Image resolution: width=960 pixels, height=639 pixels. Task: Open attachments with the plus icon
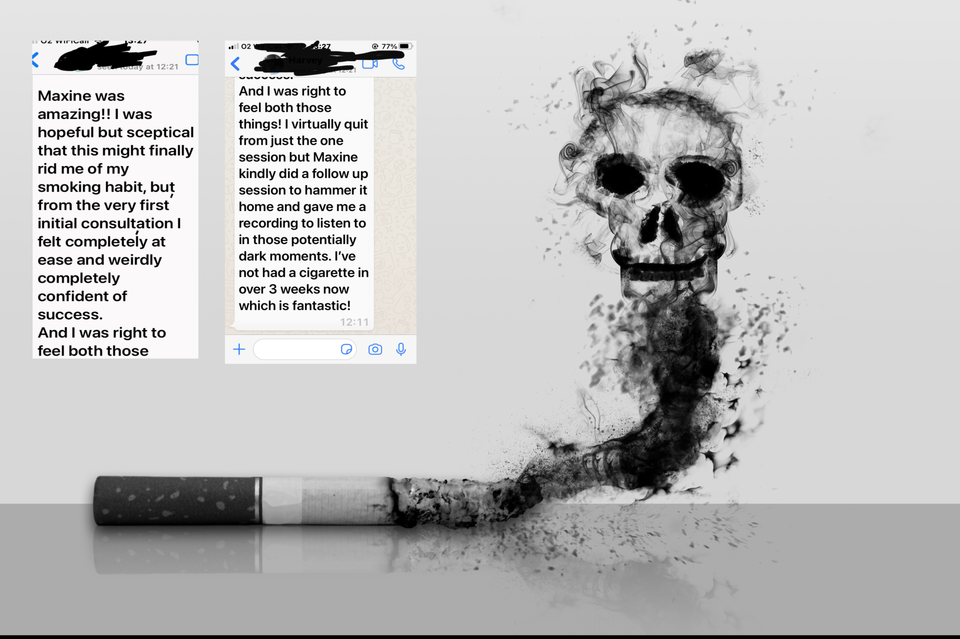point(239,349)
